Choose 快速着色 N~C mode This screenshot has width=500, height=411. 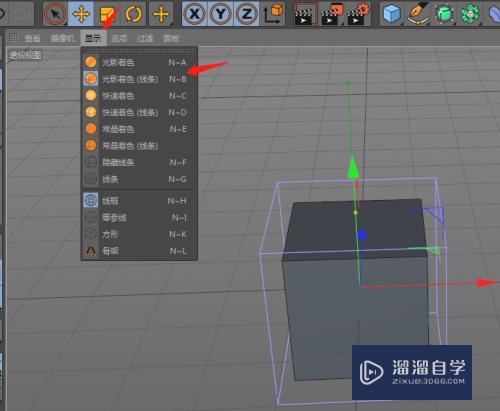139,96
